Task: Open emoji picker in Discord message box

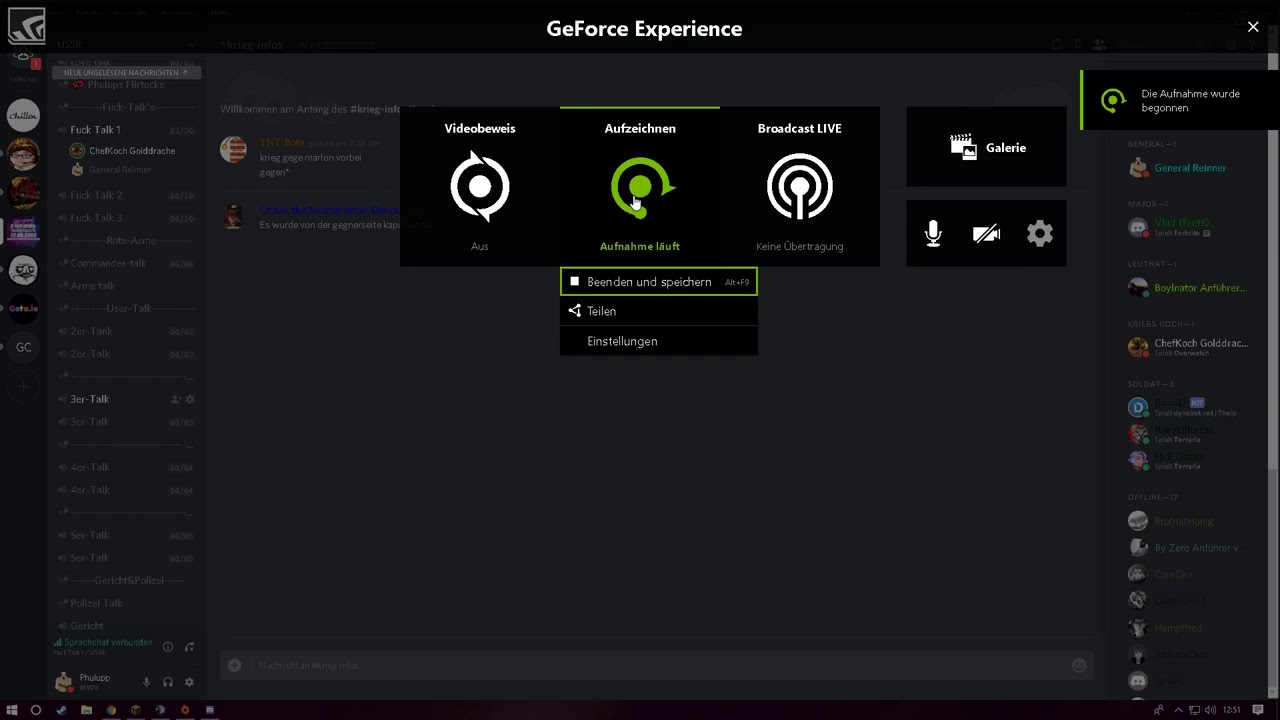Action: tap(1079, 665)
